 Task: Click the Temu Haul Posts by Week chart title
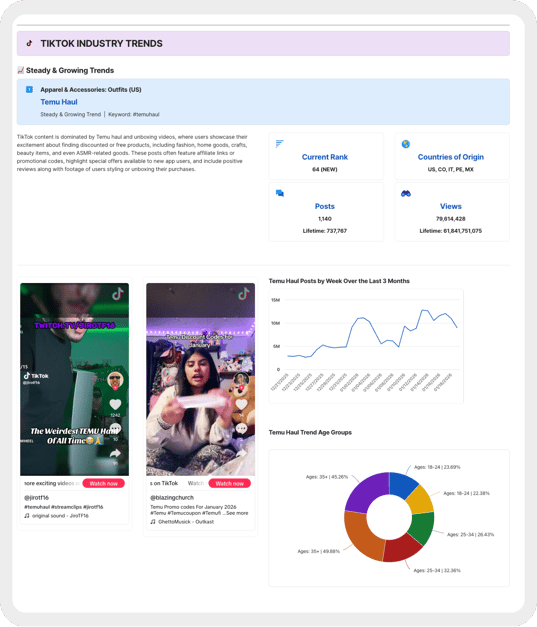pos(339,281)
